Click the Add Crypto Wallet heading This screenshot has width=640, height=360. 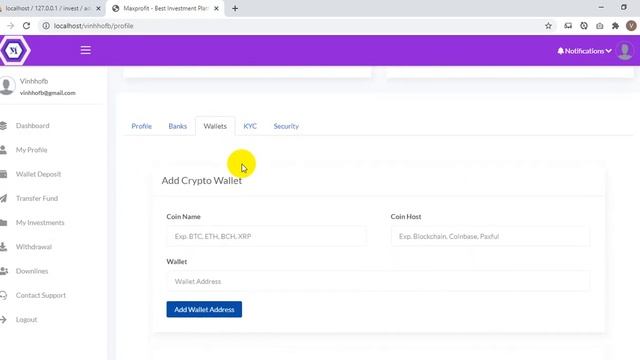[x=202, y=180]
